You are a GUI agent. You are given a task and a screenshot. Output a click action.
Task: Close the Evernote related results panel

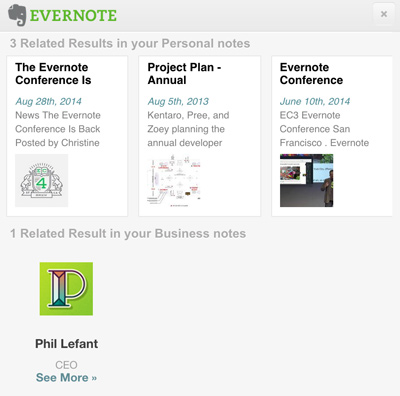point(384,14)
